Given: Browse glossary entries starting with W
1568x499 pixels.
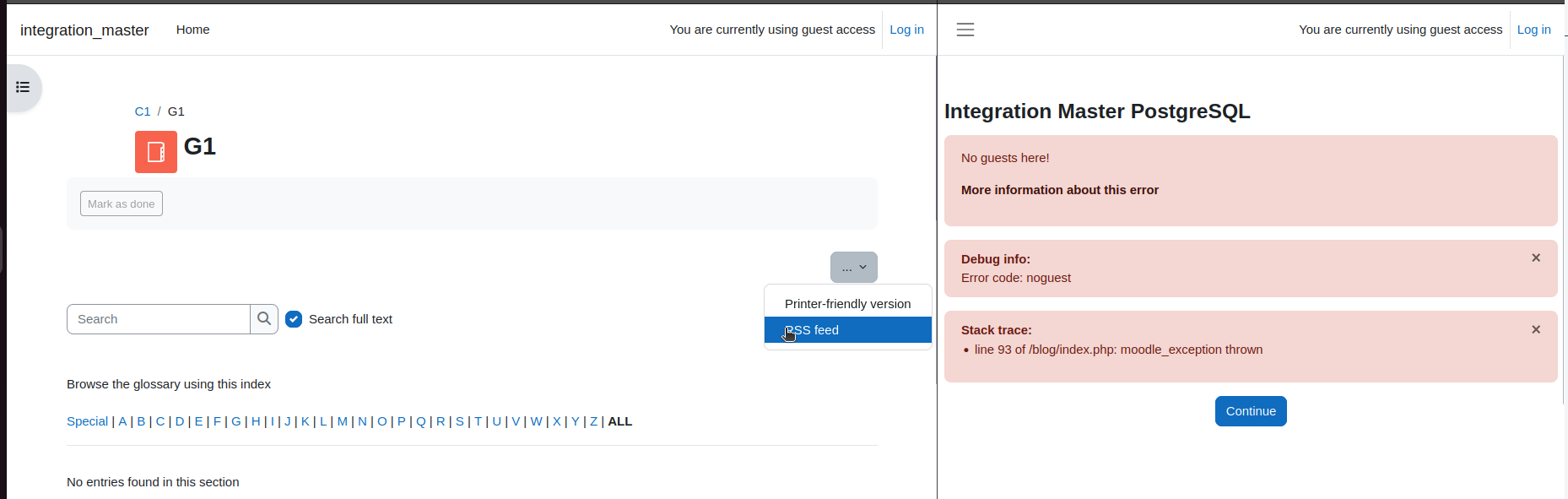Looking at the screenshot, I should point(536,421).
